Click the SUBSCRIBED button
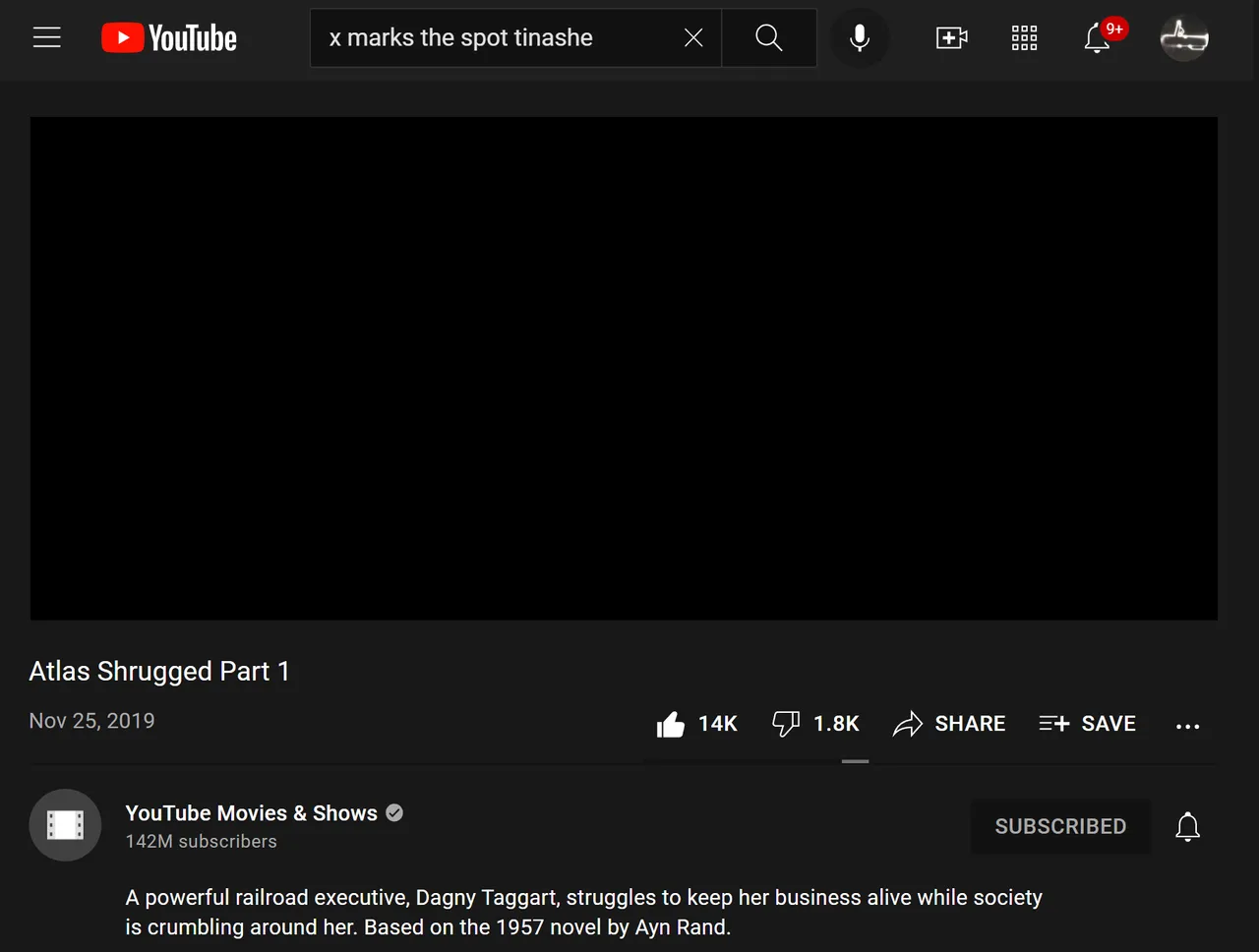The image size is (1259, 952). (1060, 826)
